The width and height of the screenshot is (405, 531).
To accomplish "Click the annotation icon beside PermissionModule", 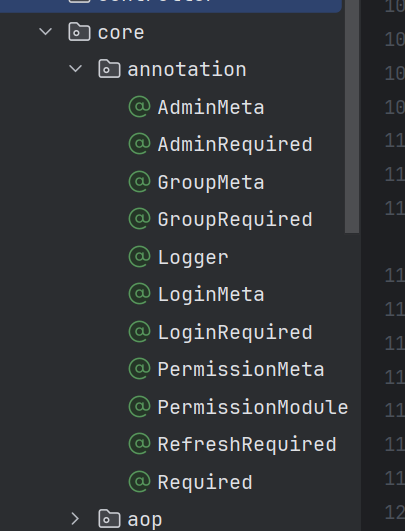I will click(x=139, y=407).
